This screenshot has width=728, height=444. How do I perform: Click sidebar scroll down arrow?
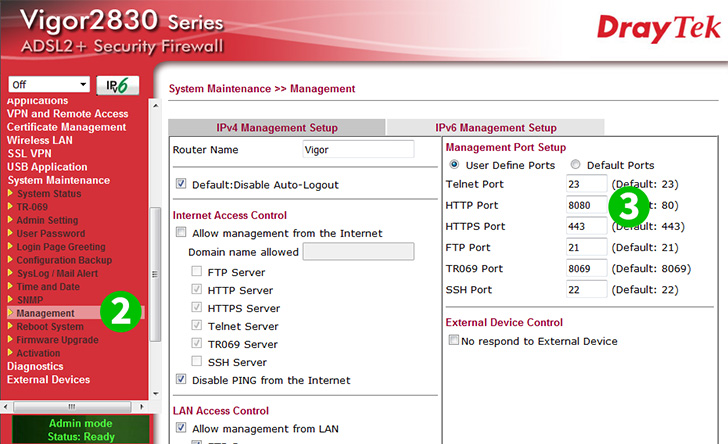click(x=156, y=393)
